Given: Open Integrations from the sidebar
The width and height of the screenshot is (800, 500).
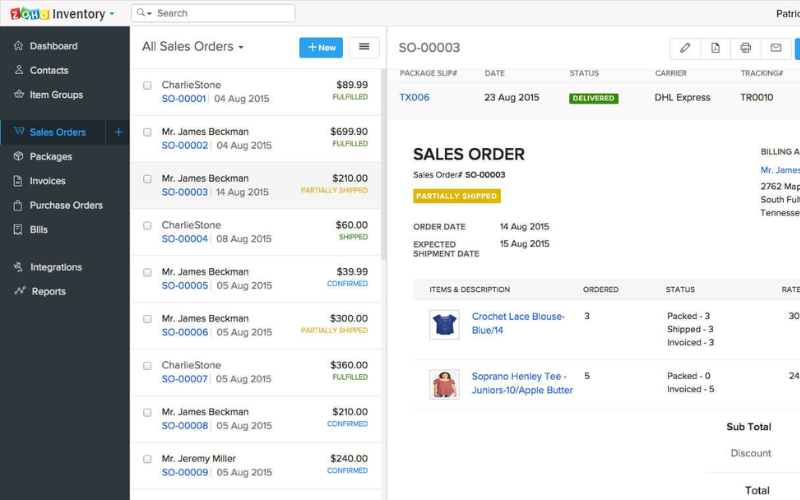Looking at the screenshot, I should [x=56, y=267].
